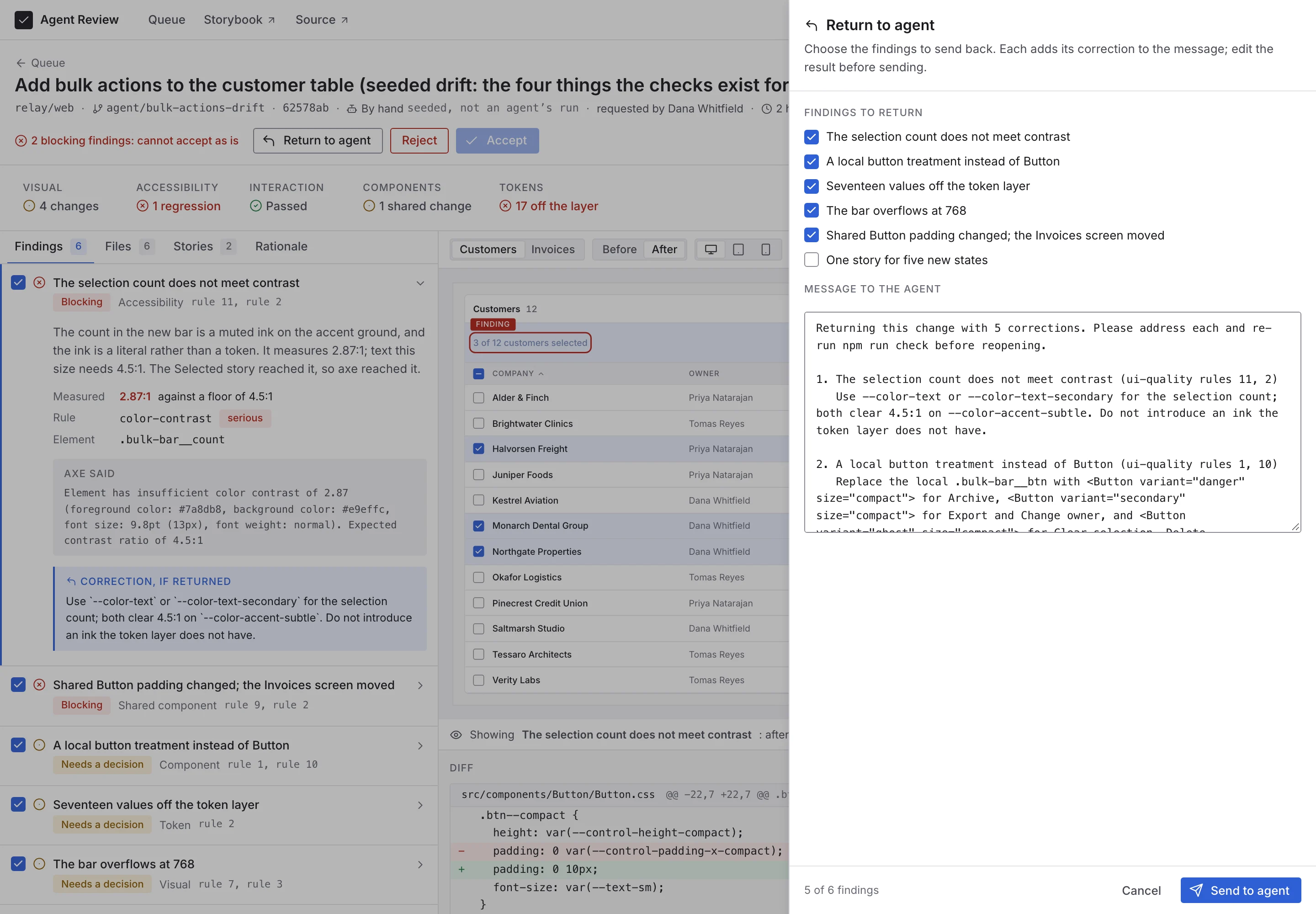Switch the preview to Invoices

click(552, 249)
